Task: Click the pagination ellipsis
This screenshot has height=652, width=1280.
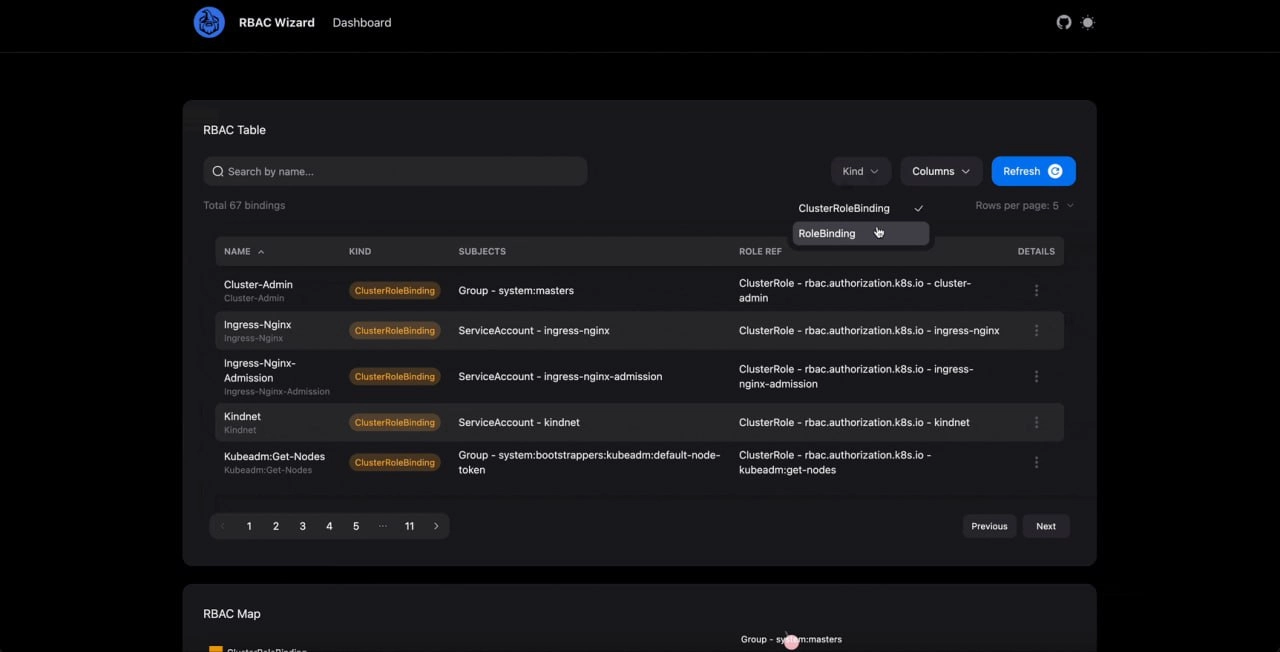Action: coord(382,526)
